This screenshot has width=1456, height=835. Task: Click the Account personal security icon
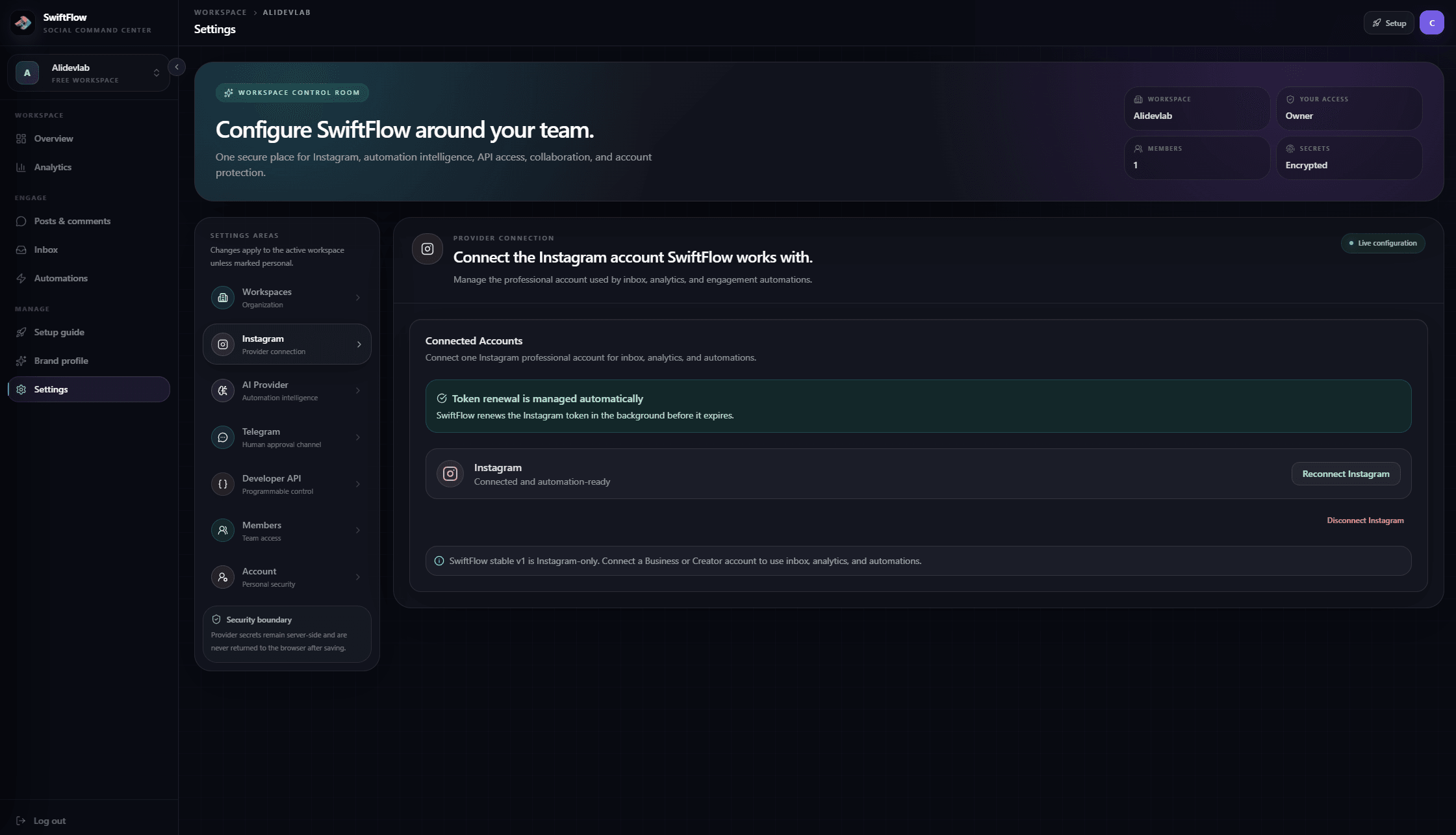click(223, 577)
